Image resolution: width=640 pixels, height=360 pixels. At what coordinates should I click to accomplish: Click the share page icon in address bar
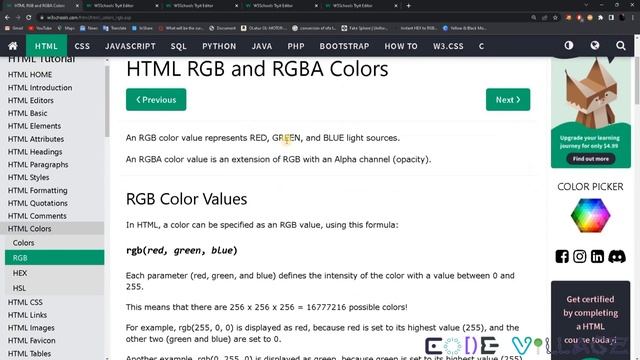(544, 18)
